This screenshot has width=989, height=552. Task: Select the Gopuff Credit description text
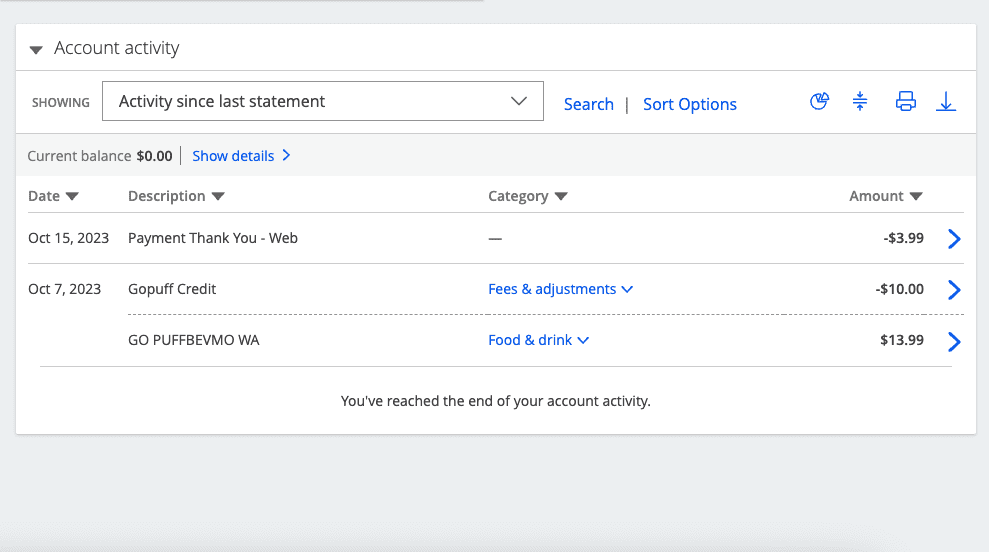pos(172,289)
